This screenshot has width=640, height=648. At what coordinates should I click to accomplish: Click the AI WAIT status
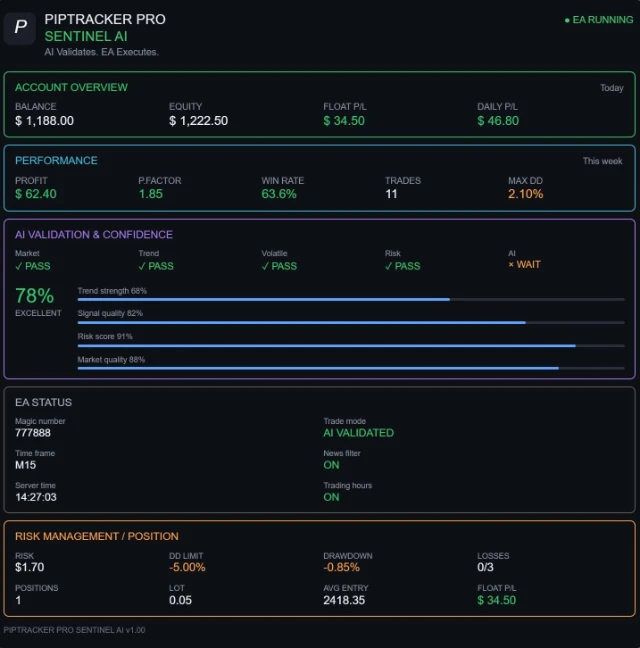[x=524, y=264]
